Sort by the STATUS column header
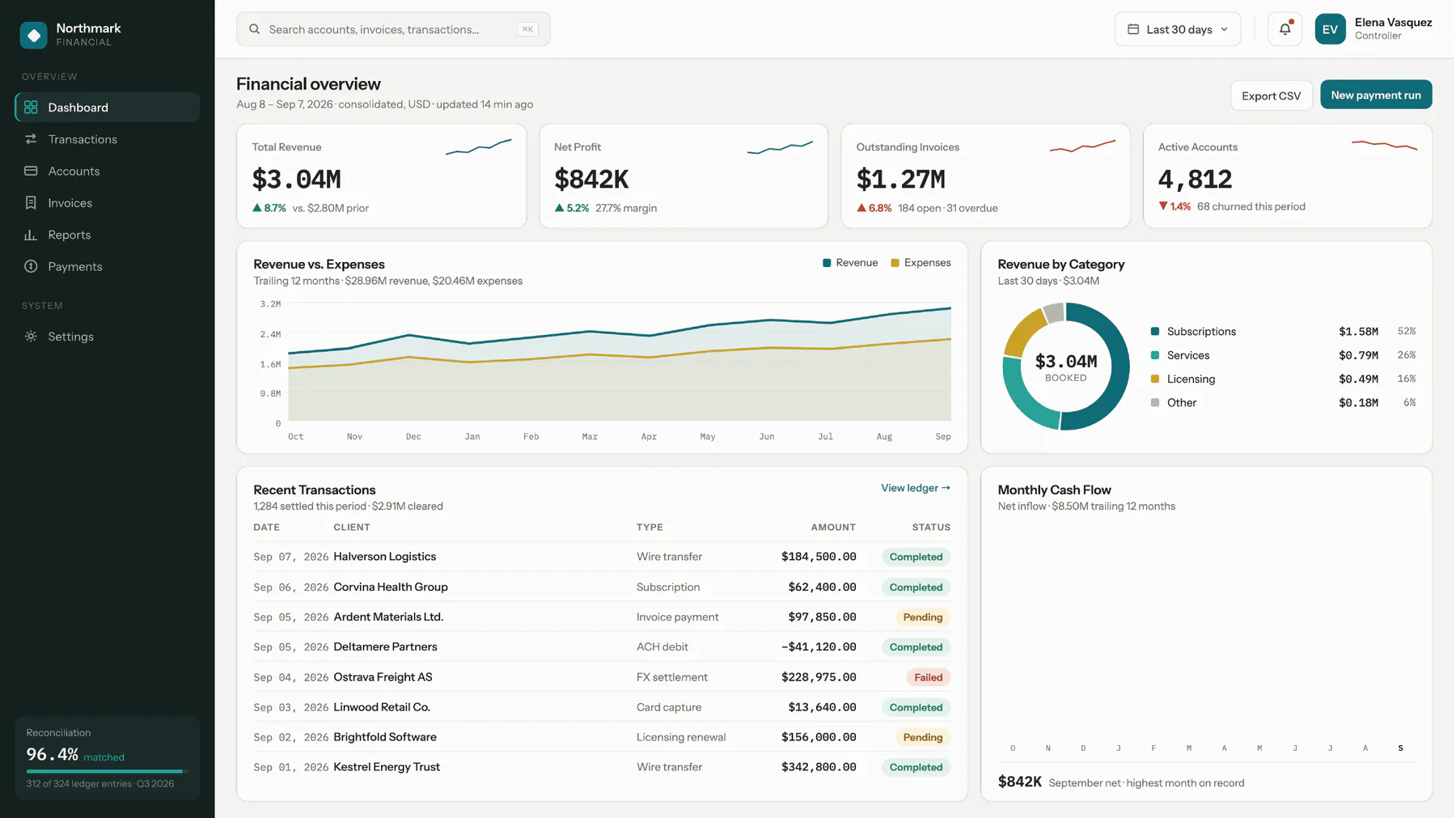 click(931, 527)
